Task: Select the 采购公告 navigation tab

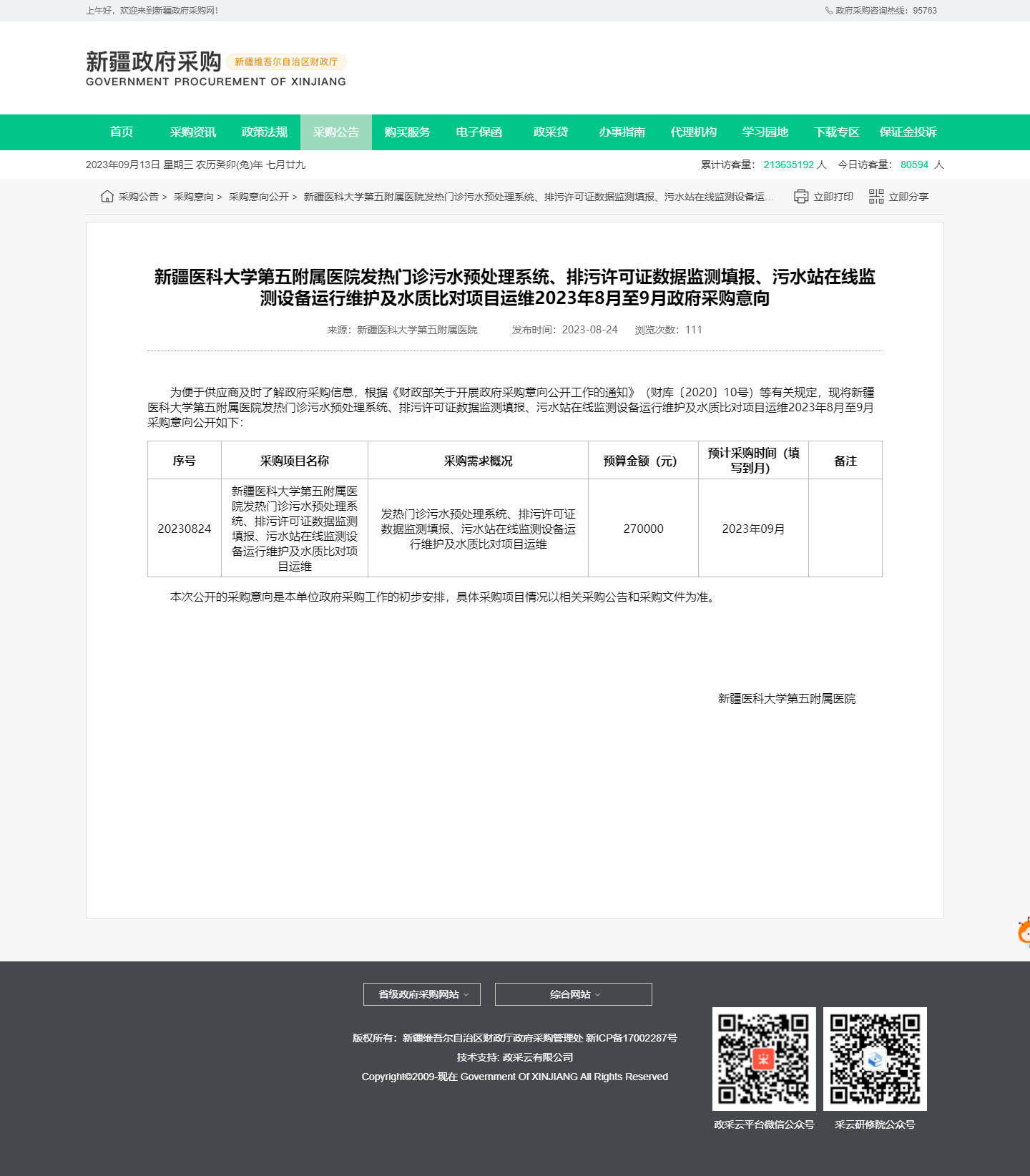Action: tap(336, 132)
